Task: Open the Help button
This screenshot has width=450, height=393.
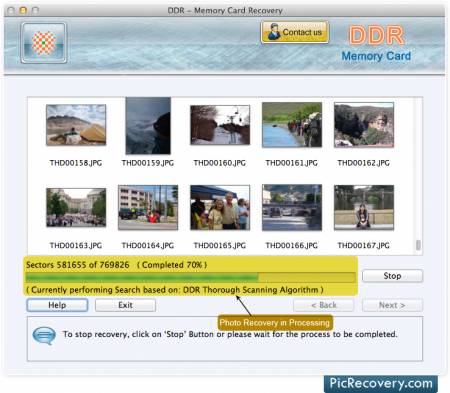Action: 57,305
